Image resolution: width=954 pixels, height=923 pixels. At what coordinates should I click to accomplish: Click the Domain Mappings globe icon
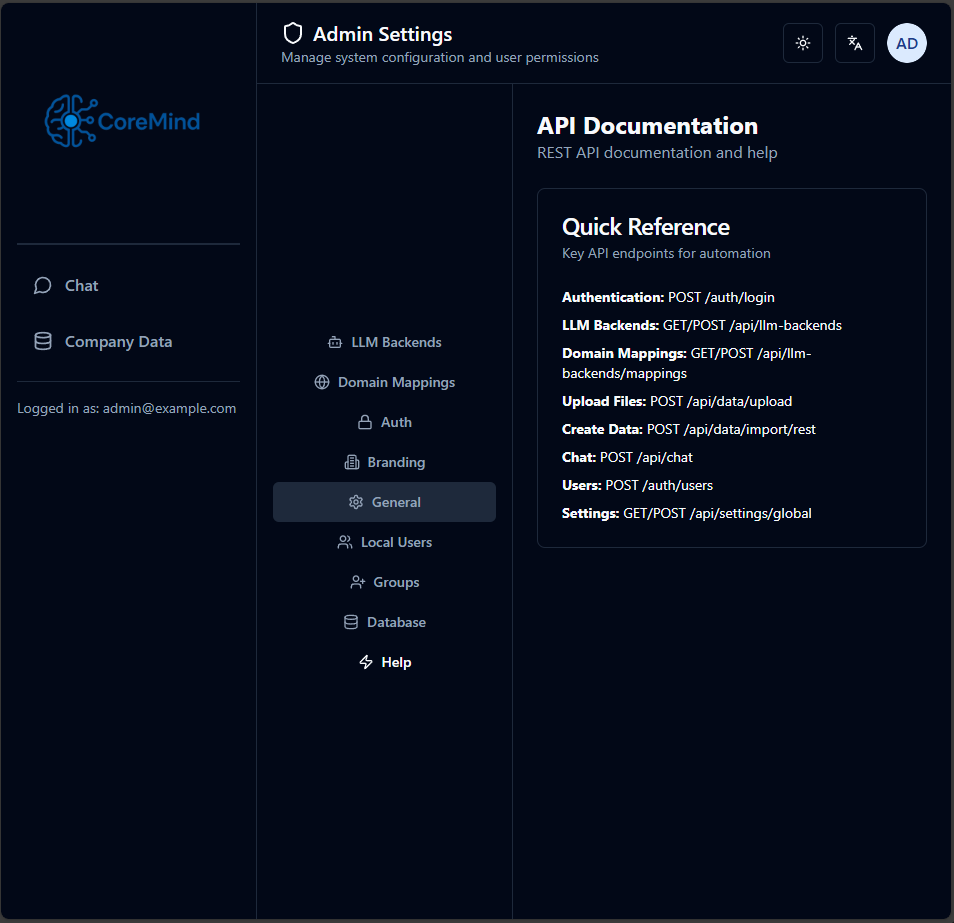321,381
